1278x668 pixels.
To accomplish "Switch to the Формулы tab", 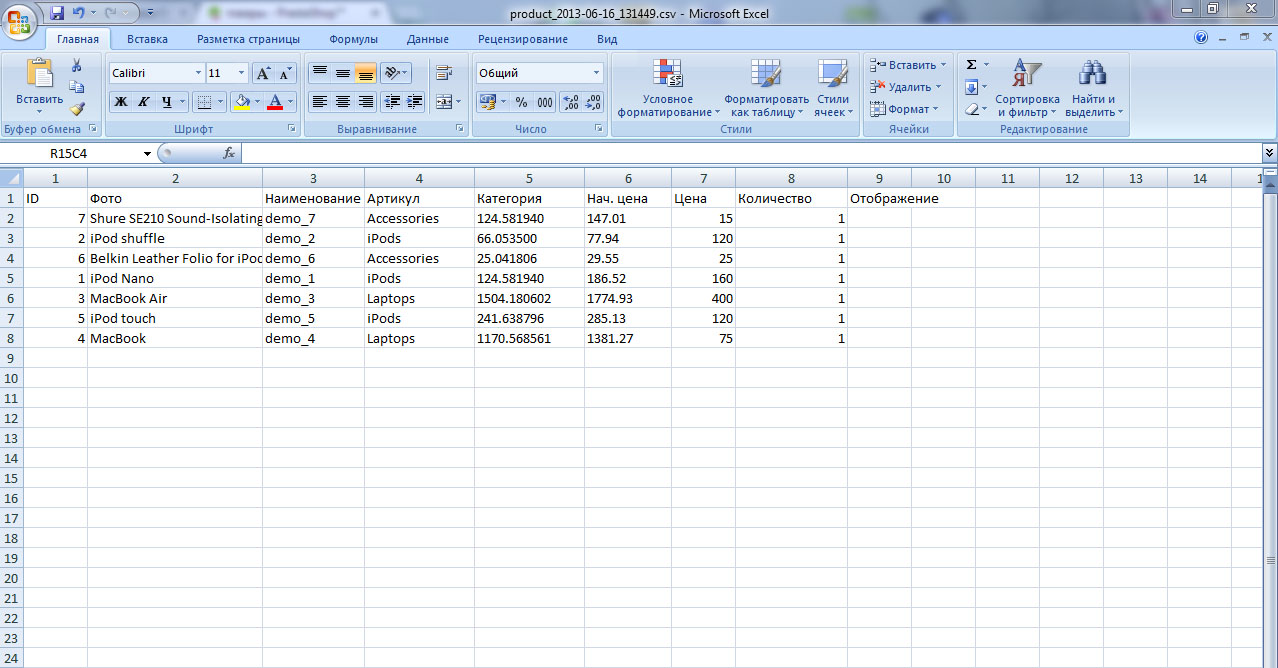I will coord(353,39).
